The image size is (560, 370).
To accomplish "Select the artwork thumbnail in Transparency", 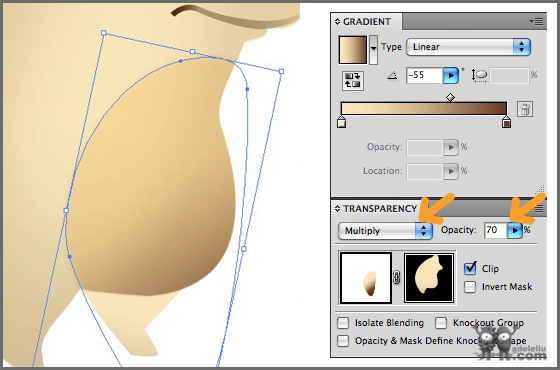I will 366,278.
